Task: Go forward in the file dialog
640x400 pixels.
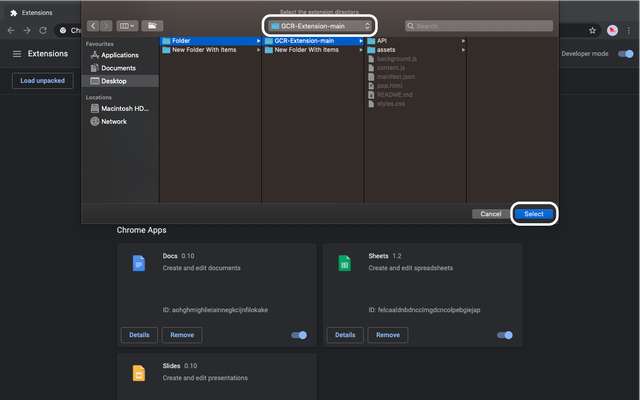Action: coord(106,26)
